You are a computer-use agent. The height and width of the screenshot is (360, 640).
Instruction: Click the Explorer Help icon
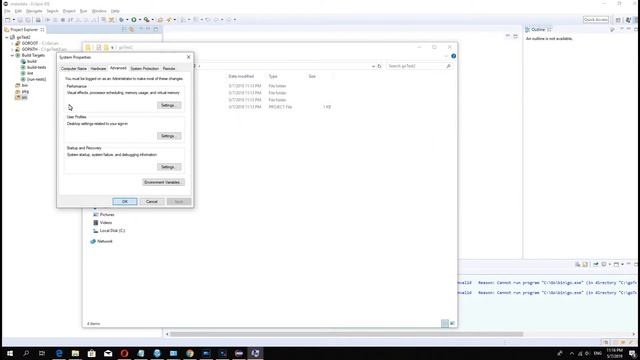coord(453,56)
